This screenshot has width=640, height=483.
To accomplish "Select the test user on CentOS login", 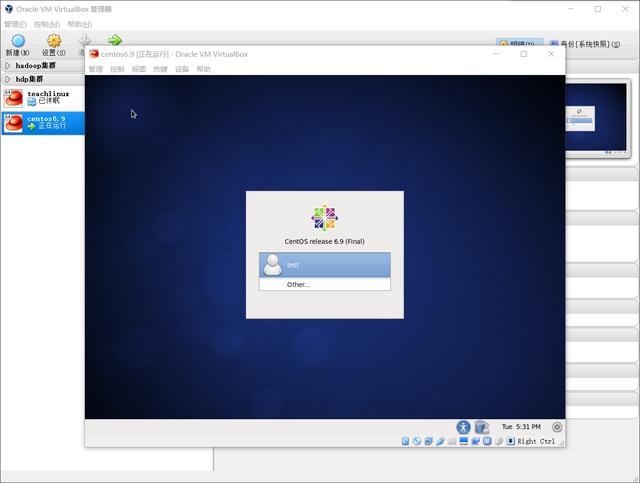I will point(324,265).
